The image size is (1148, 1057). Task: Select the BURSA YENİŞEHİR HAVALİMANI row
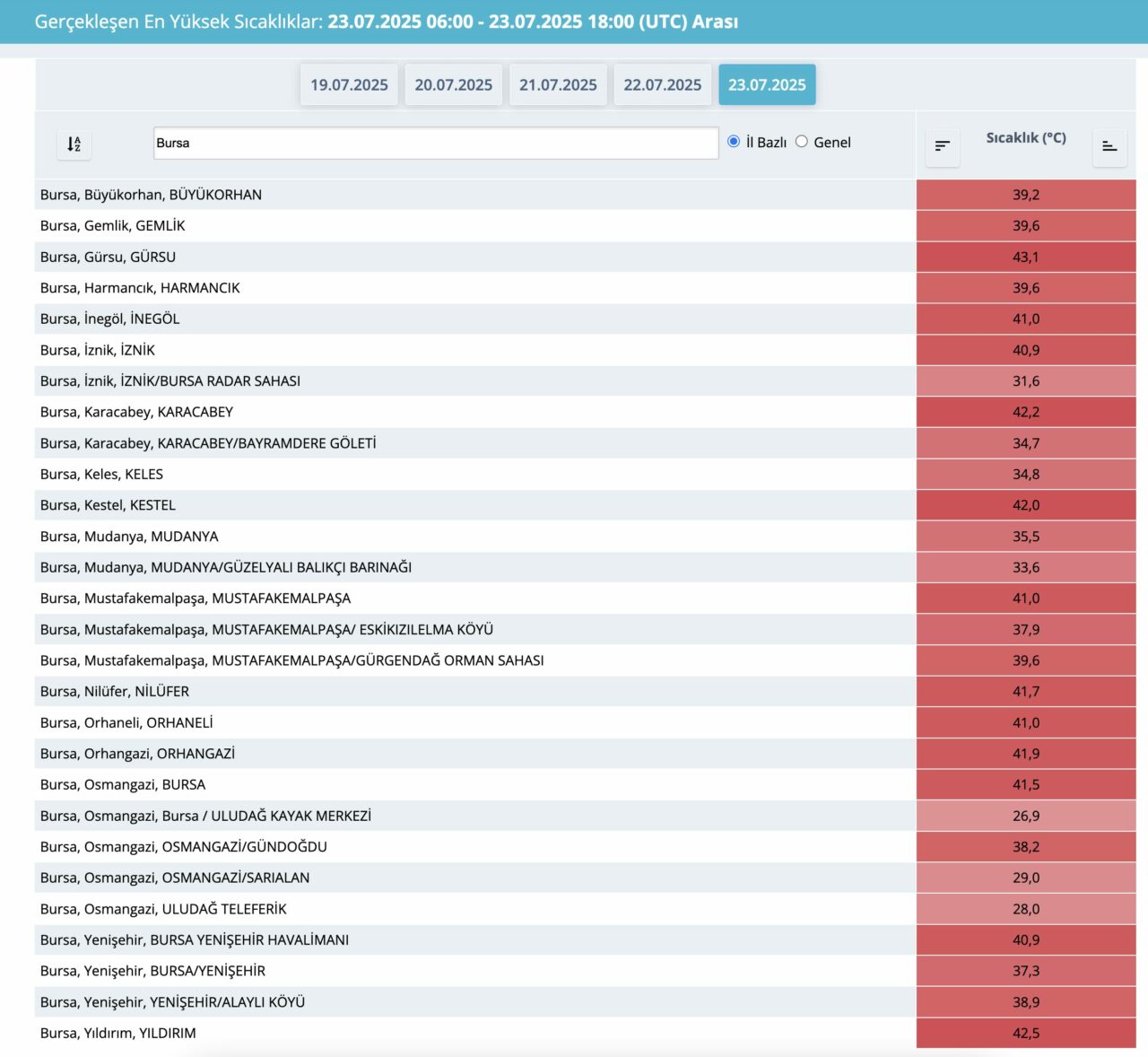[x=195, y=939]
